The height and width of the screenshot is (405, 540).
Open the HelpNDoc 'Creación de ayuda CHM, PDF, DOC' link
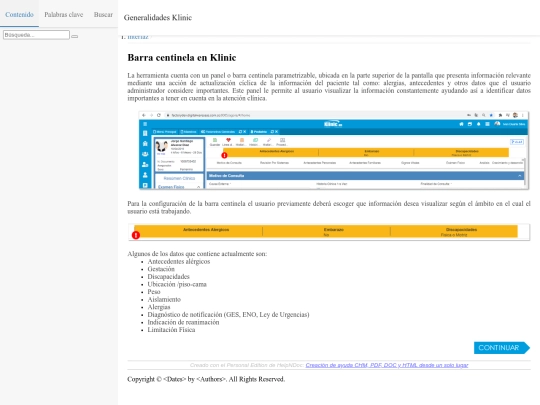387,365
